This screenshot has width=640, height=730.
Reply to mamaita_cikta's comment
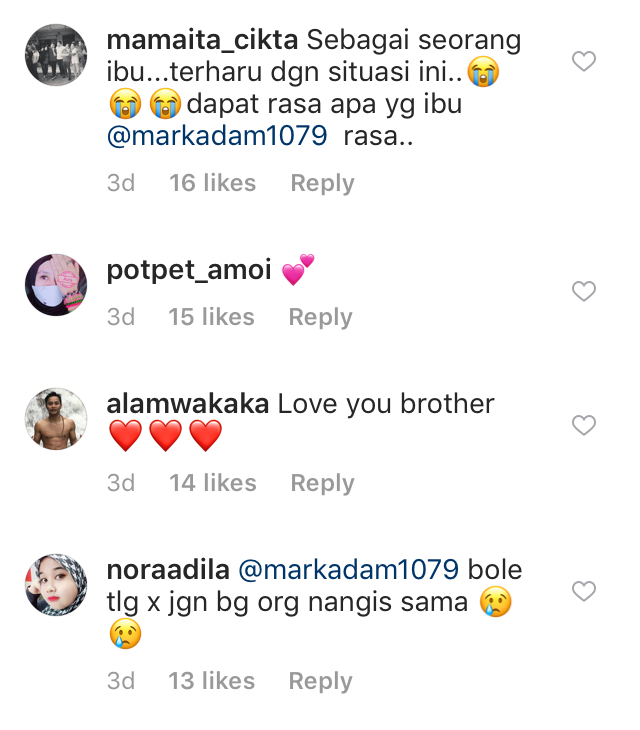322,183
